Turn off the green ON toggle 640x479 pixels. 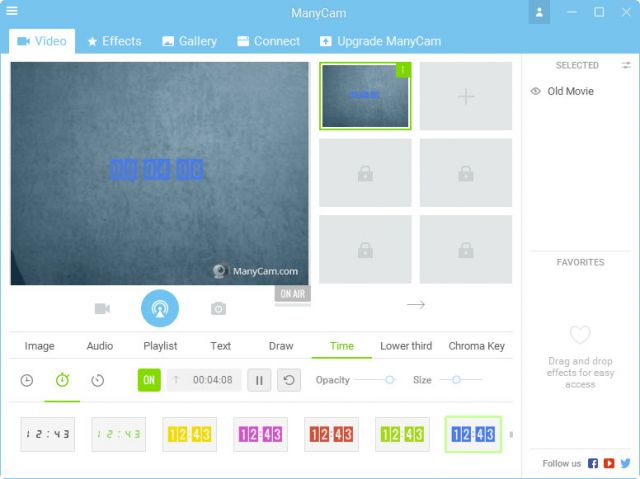pyautogui.click(x=149, y=380)
